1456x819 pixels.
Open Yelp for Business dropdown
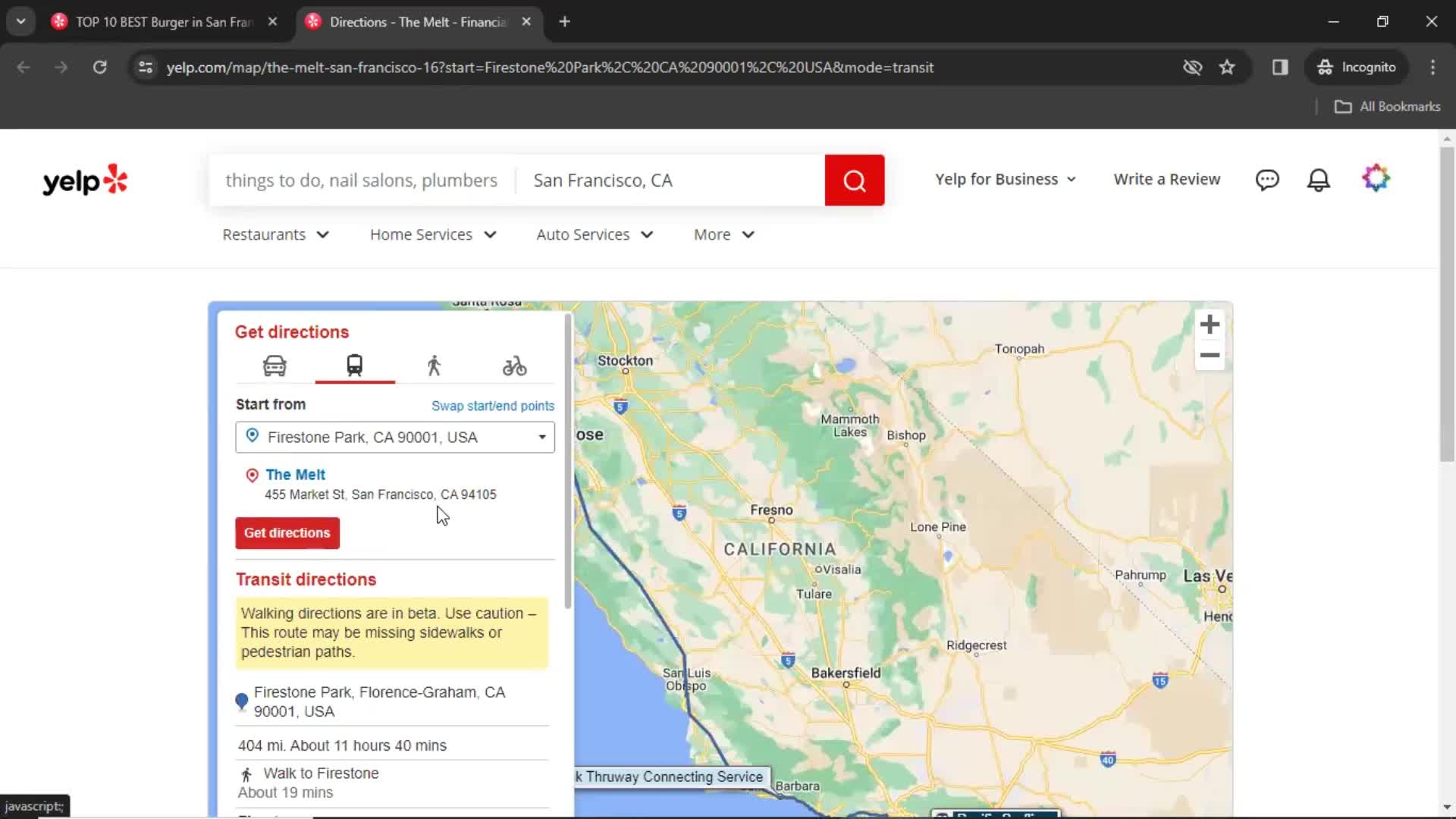pos(1006,180)
